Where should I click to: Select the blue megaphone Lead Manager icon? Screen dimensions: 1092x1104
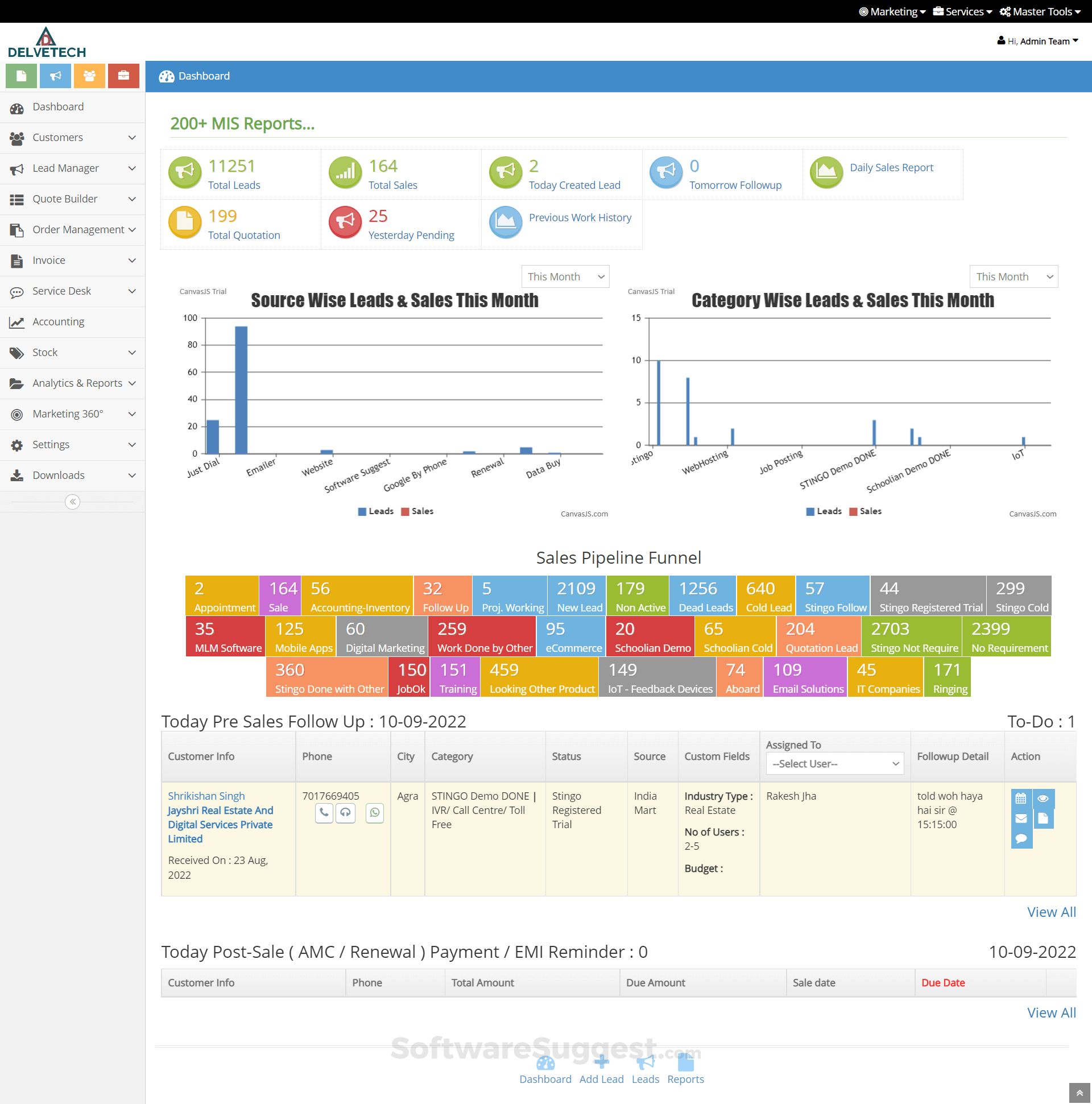(55, 76)
